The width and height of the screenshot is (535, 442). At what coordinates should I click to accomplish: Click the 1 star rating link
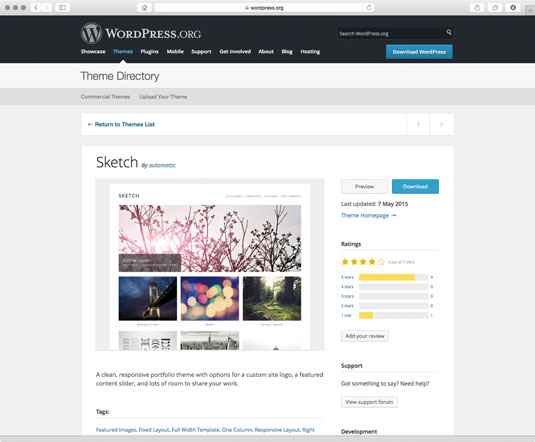click(346, 315)
